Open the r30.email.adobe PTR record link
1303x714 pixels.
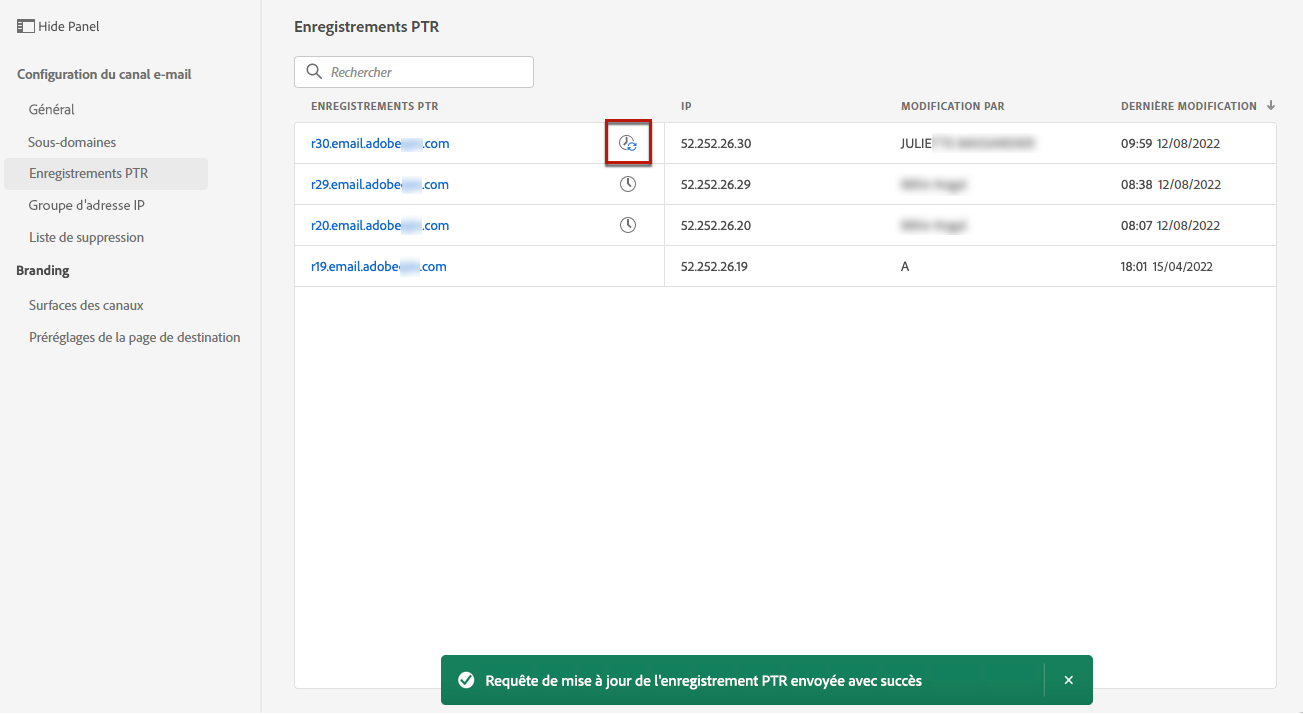click(380, 143)
